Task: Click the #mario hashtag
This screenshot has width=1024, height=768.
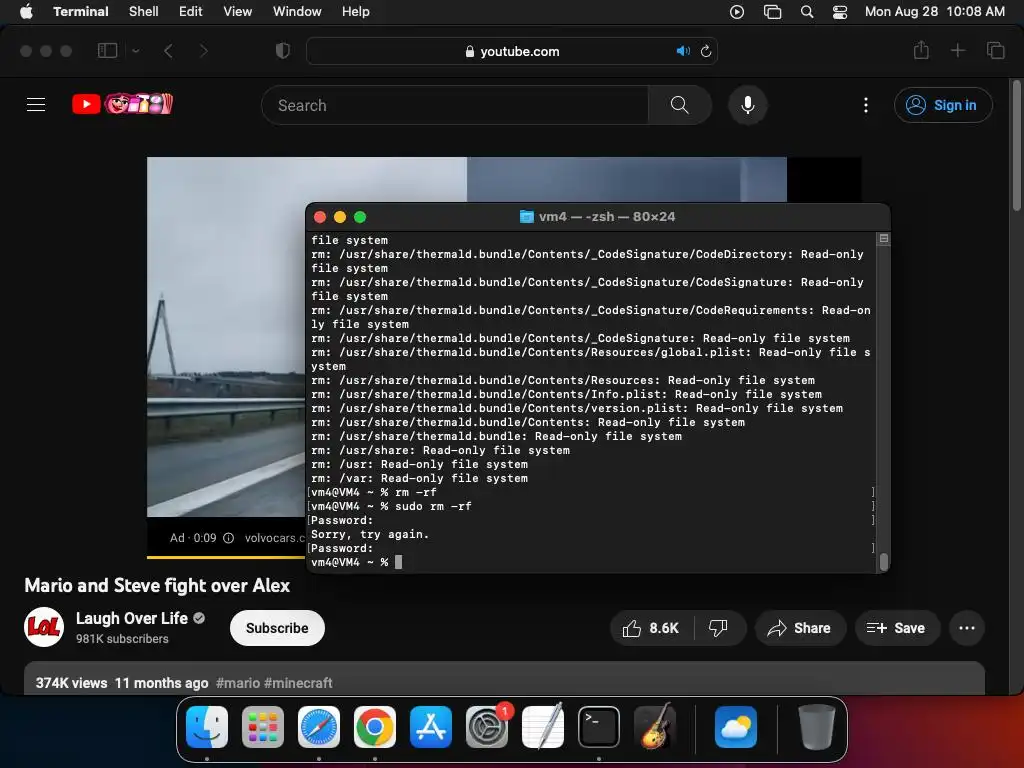Action: tap(238, 683)
